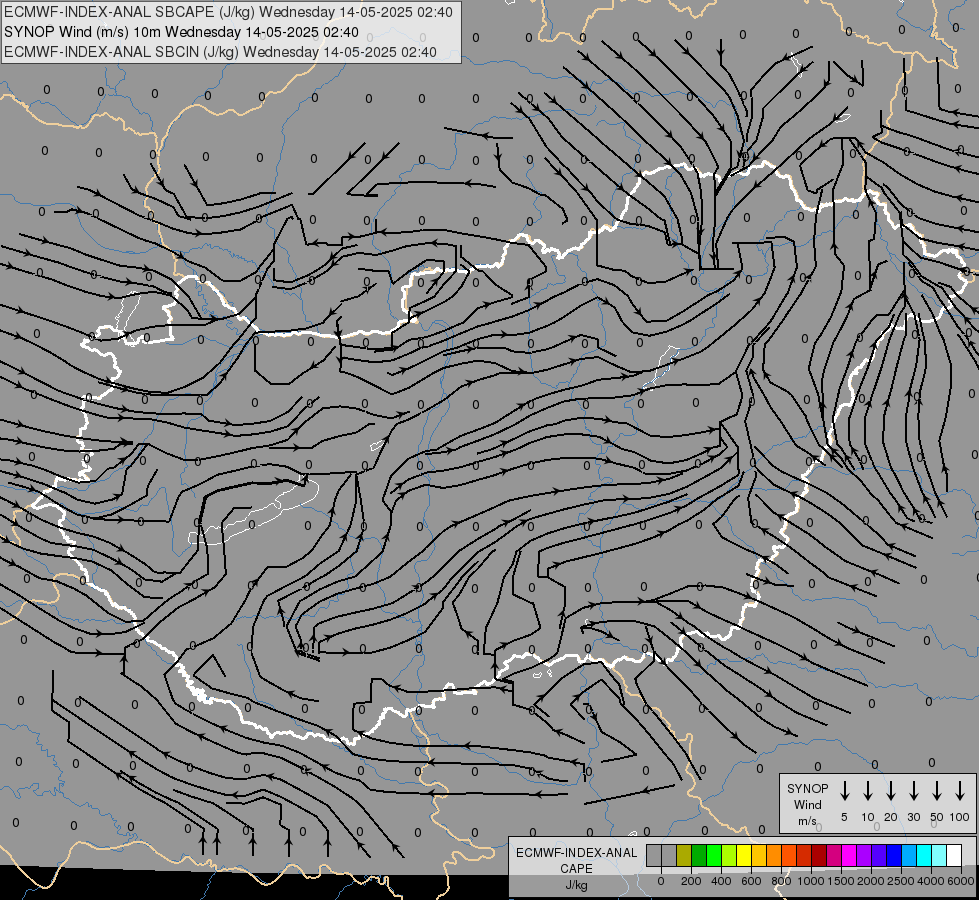
Task: Pick the dark red swatch after 1000 tick
Action: tap(819, 855)
